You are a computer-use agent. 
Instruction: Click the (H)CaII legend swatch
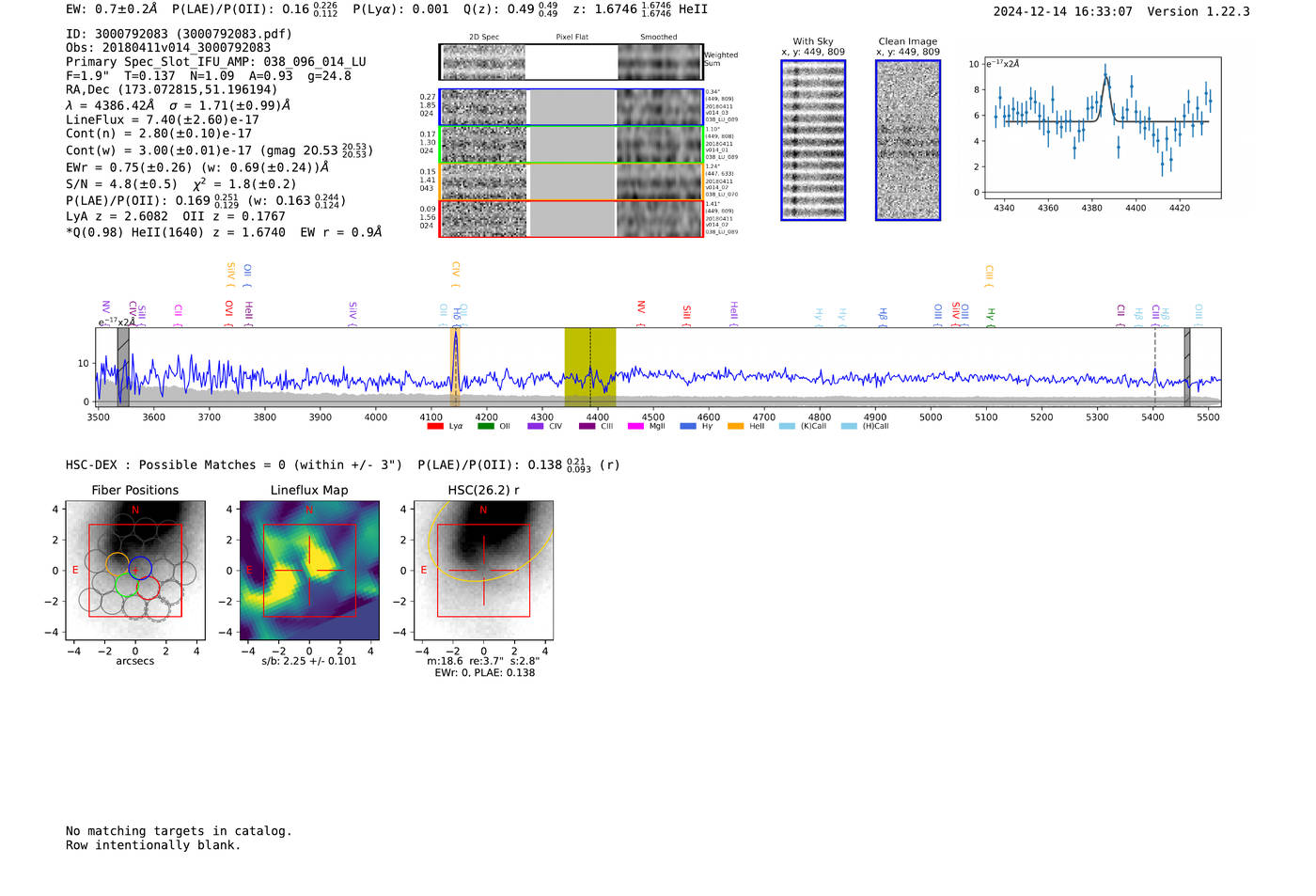[849, 426]
